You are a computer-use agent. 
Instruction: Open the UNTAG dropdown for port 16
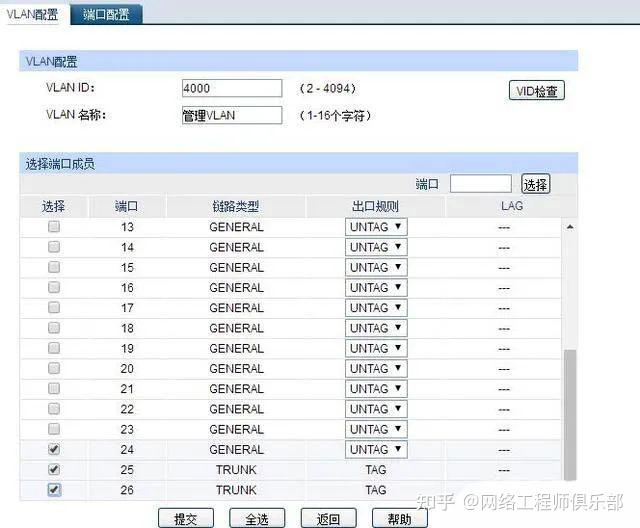pos(376,287)
